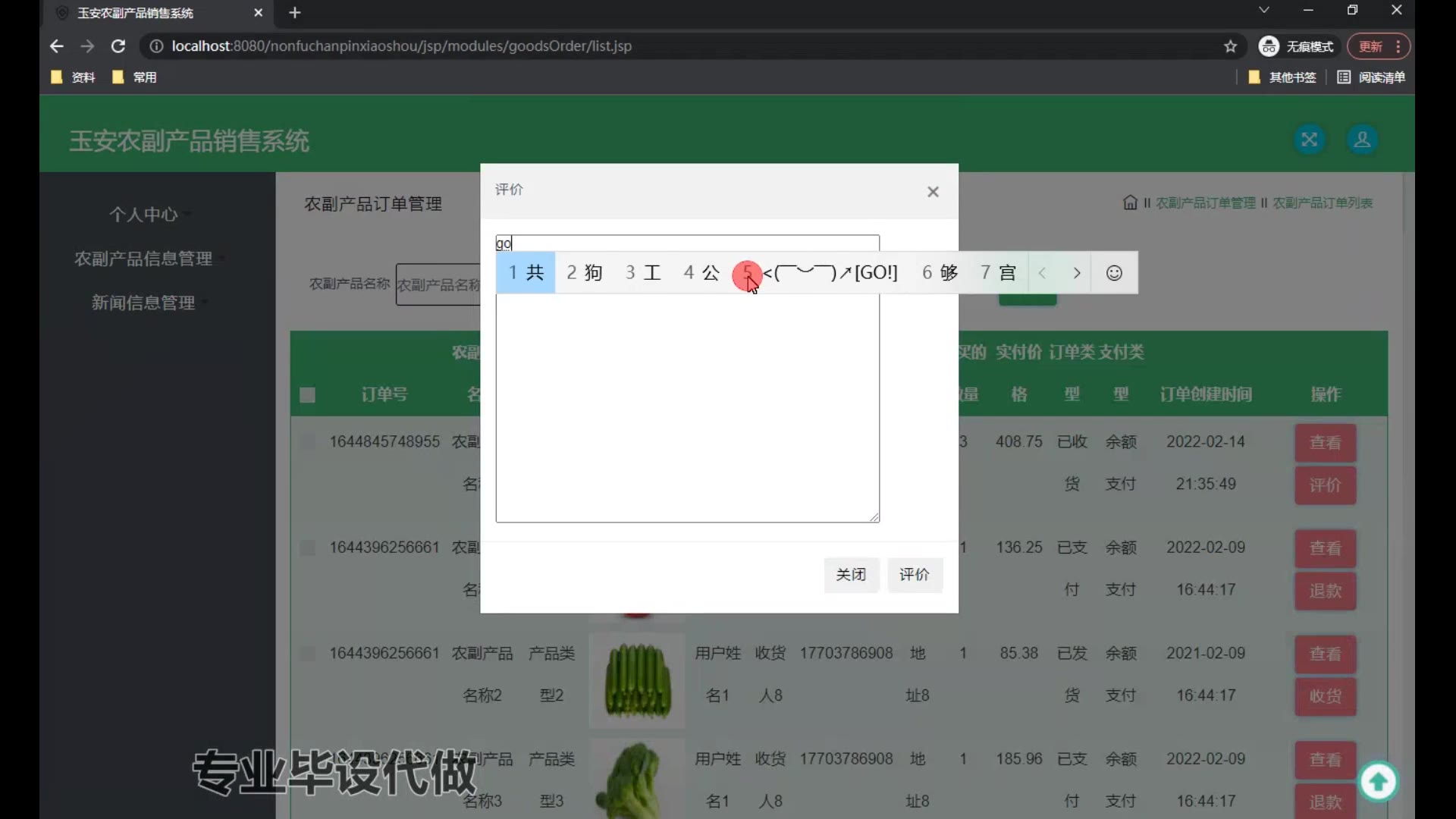Reload the page with refresh icon
1456x819 pixels.
118,46
